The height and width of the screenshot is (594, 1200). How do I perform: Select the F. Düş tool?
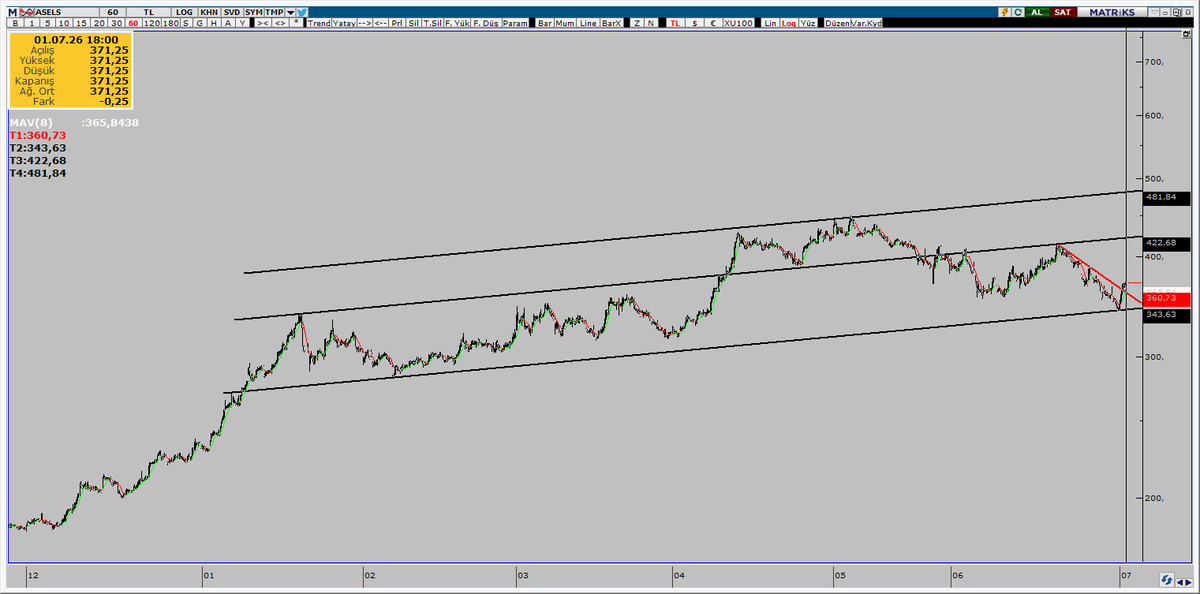[x=486, y=23]
